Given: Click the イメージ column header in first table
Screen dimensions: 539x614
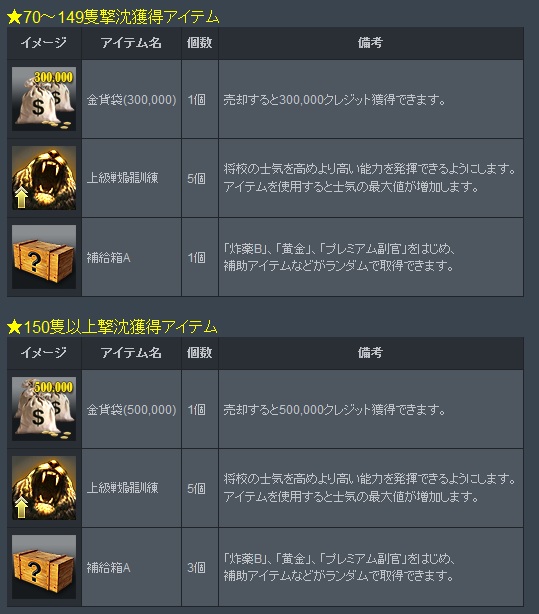Looking at the screenshot, I should [44, 43].
